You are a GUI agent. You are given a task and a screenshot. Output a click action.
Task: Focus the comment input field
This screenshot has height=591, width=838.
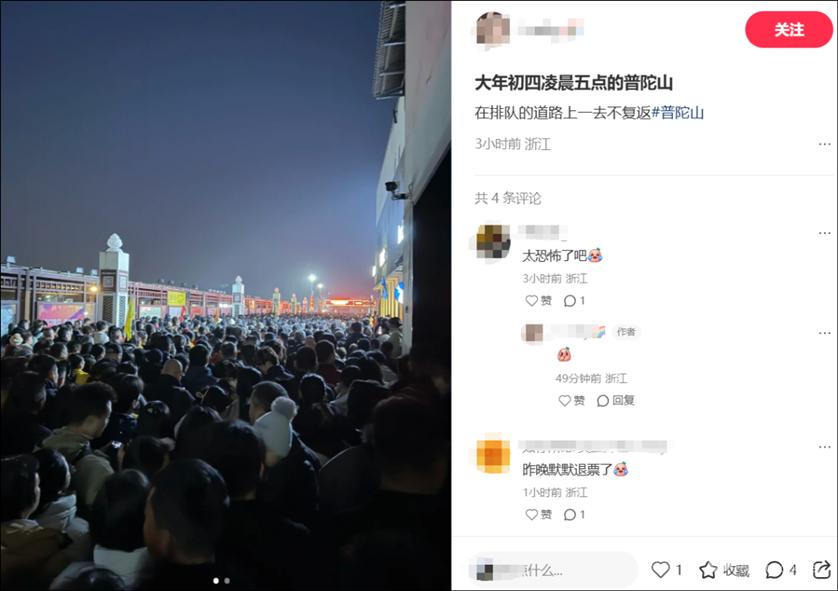pos(553,570)
